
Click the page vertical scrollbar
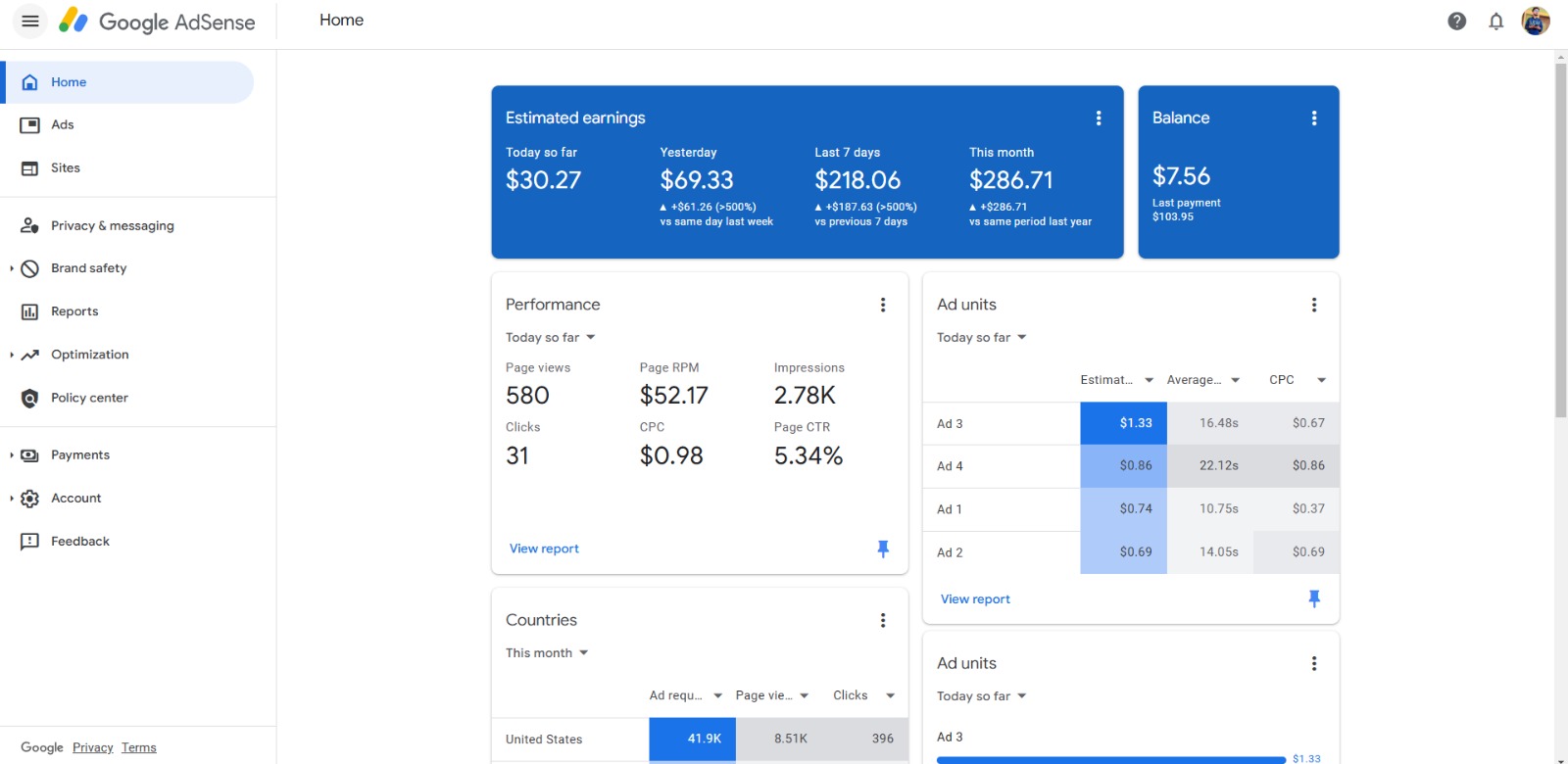[x=1560, y=239]
